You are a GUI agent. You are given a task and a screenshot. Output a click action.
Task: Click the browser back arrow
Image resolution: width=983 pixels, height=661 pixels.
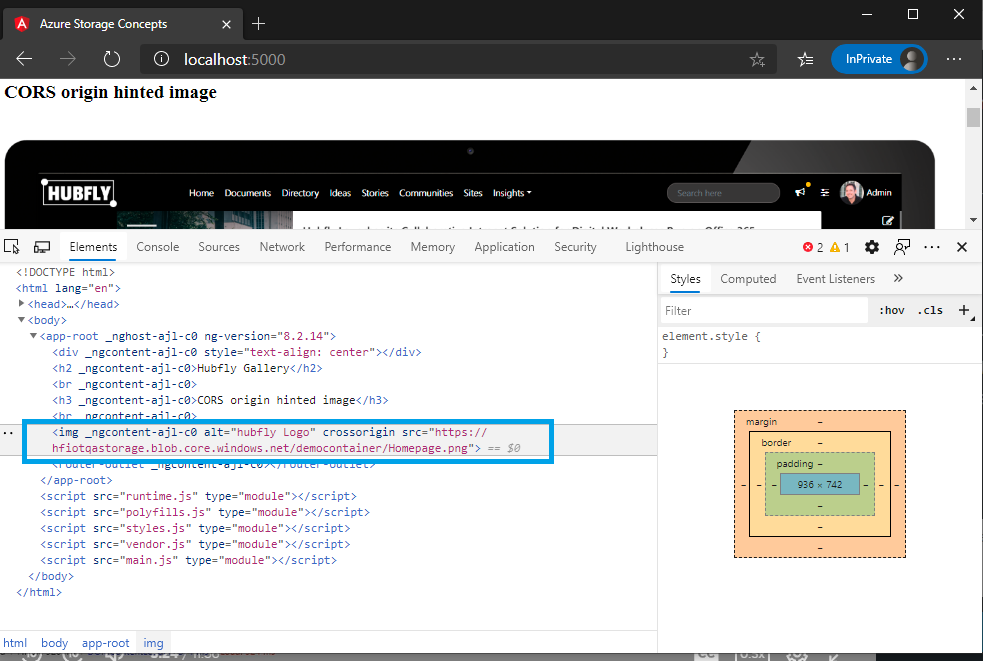(x=24, y=59)
